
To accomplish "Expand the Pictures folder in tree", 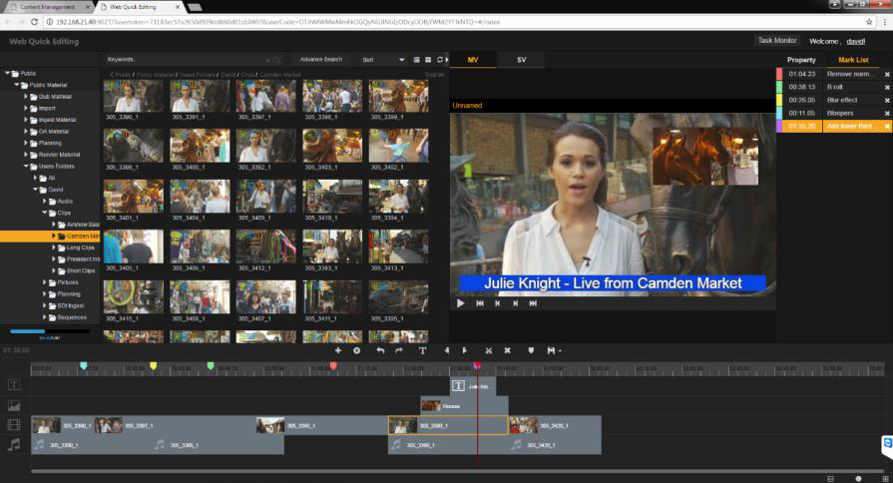I will (46, 282).
